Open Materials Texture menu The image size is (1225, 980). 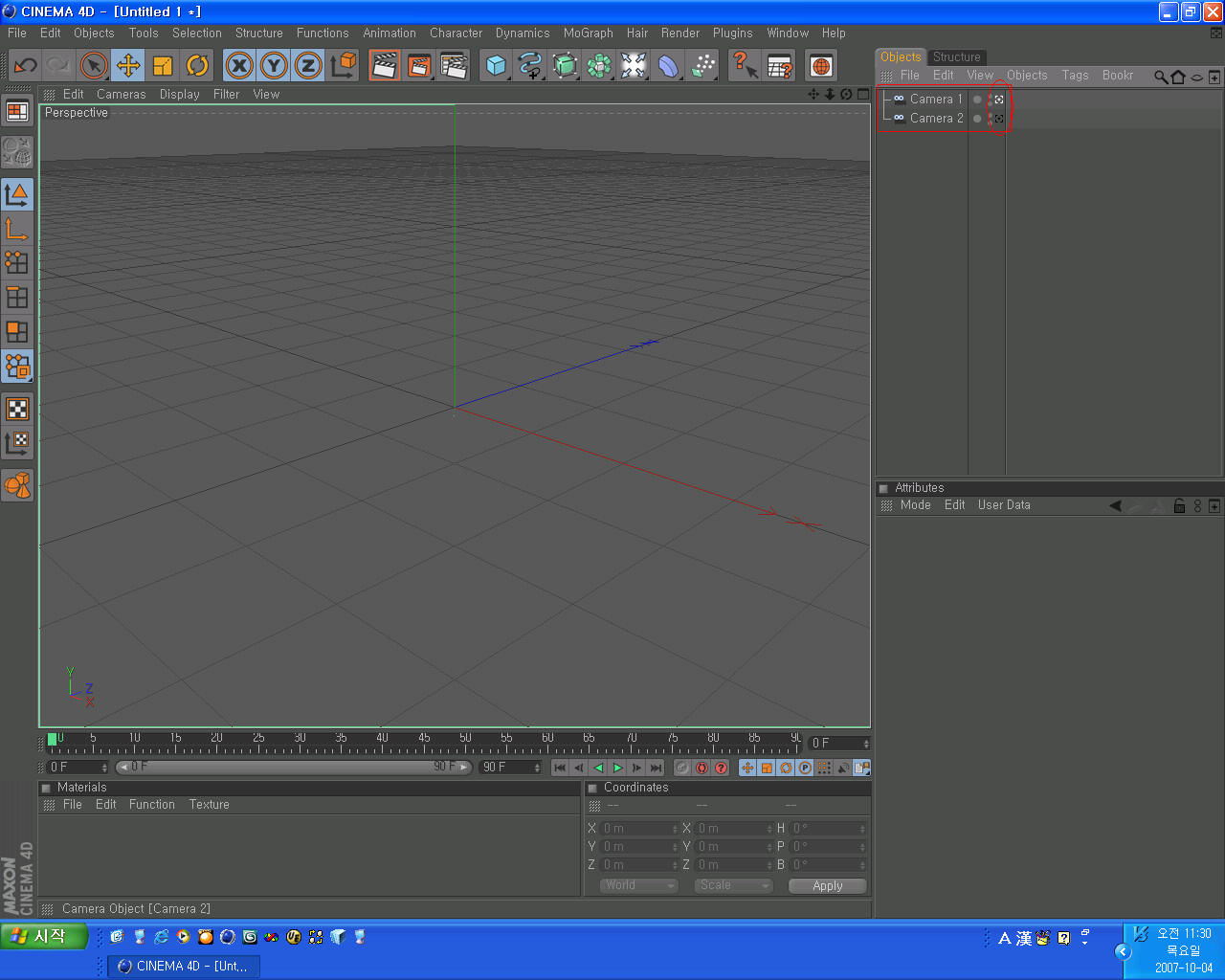point(209,805)
